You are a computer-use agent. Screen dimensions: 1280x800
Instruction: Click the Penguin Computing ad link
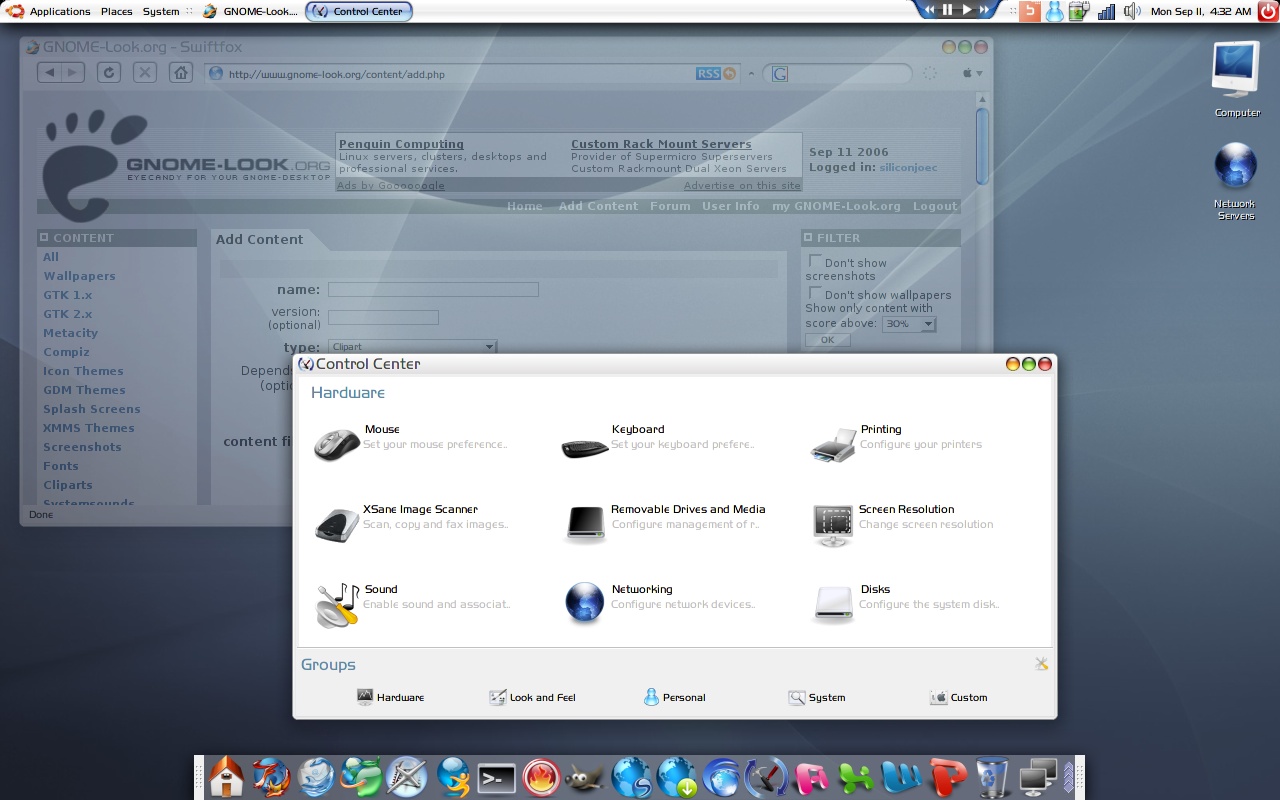pos(401,144)
